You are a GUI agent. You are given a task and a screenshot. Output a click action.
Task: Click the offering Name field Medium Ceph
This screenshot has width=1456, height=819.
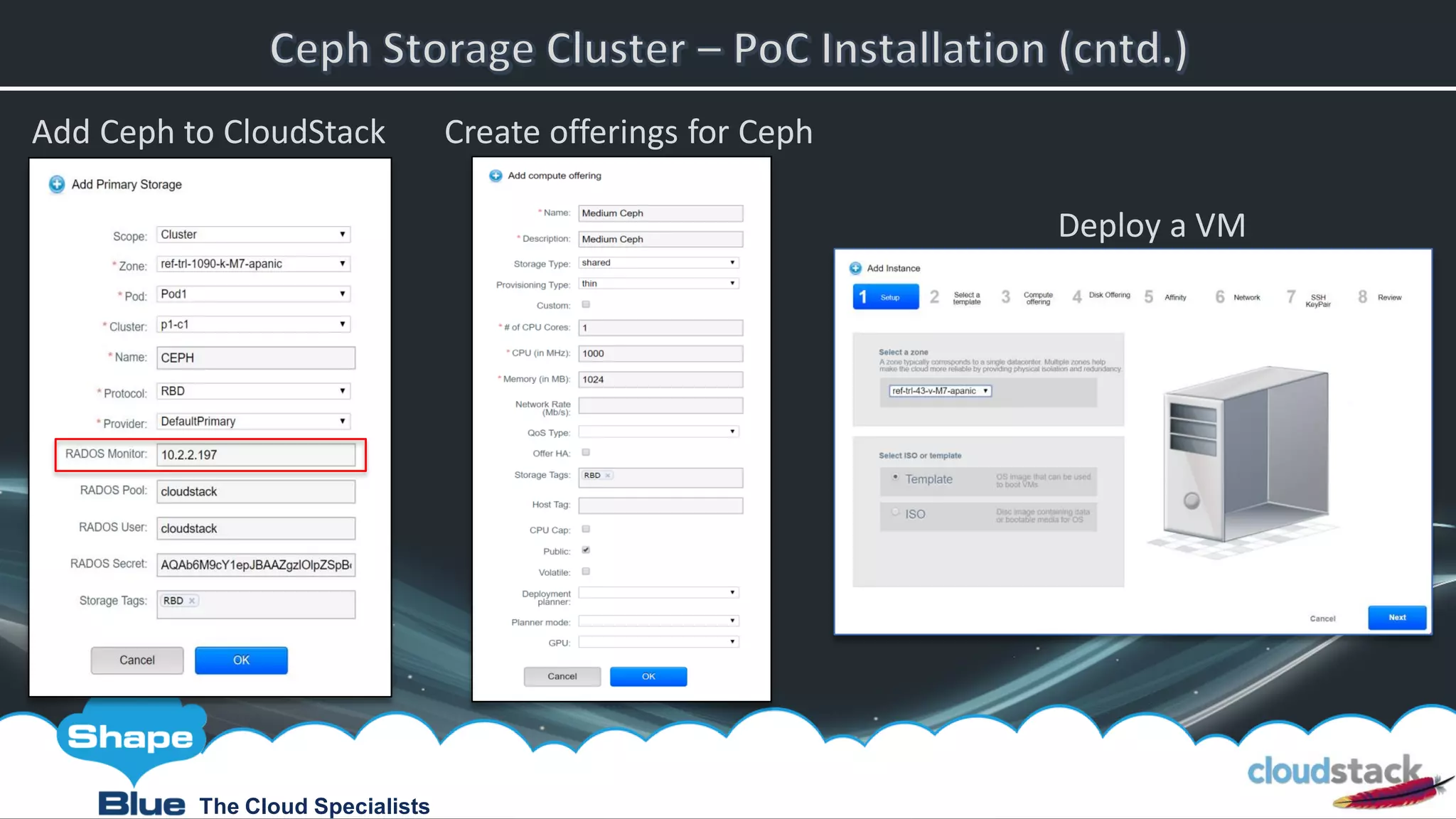(660, 213)
